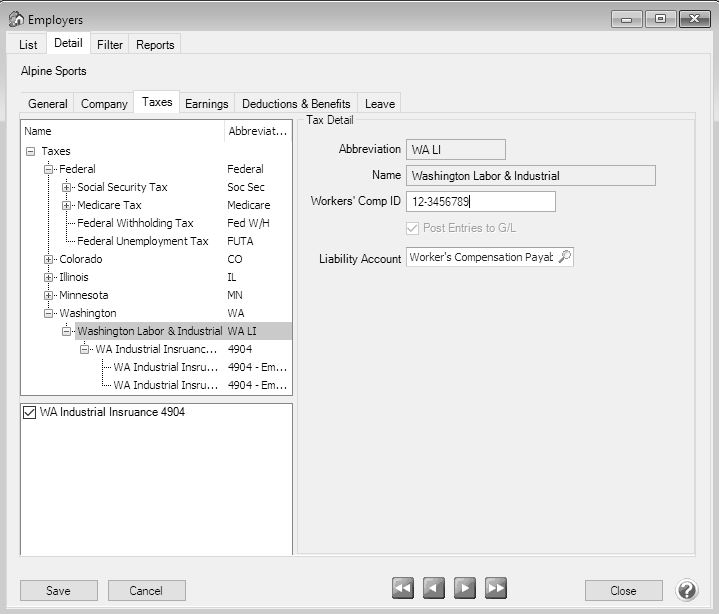Go to first record navigation arrow
Image resolution: width=719 pixels, height=614 pixels.
(x=403, y=589)
